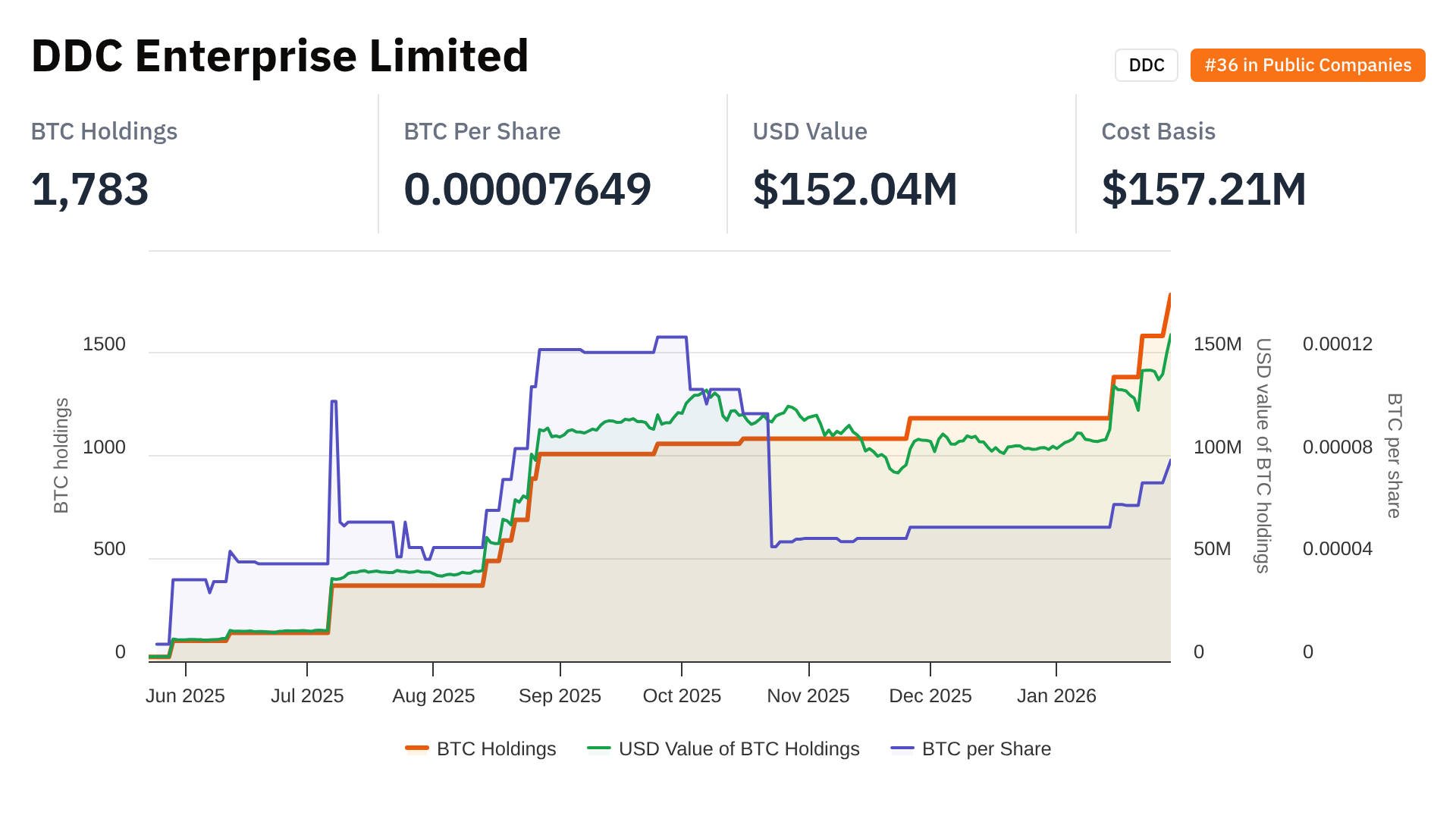Toggle BTC Holdings legend series
Image resolution: width=1456 pixels, height=819 pixels.
(x=496, y=748)
